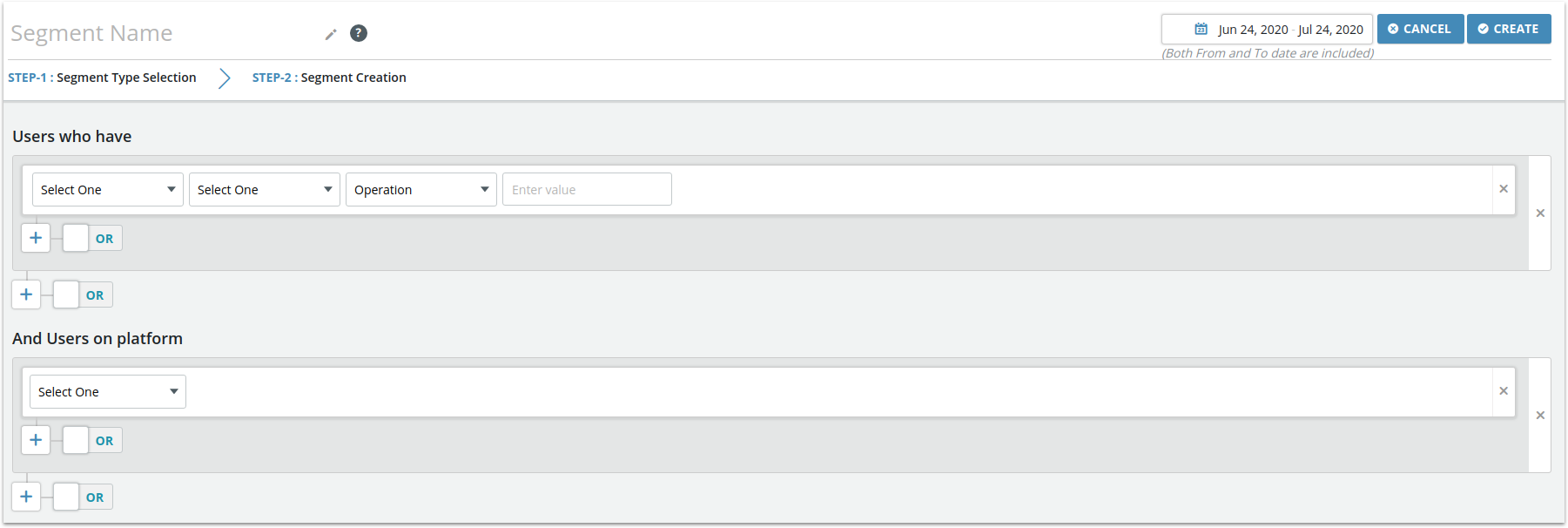
Task: Remove the entire Users who have group
Action: [1540, 213]
